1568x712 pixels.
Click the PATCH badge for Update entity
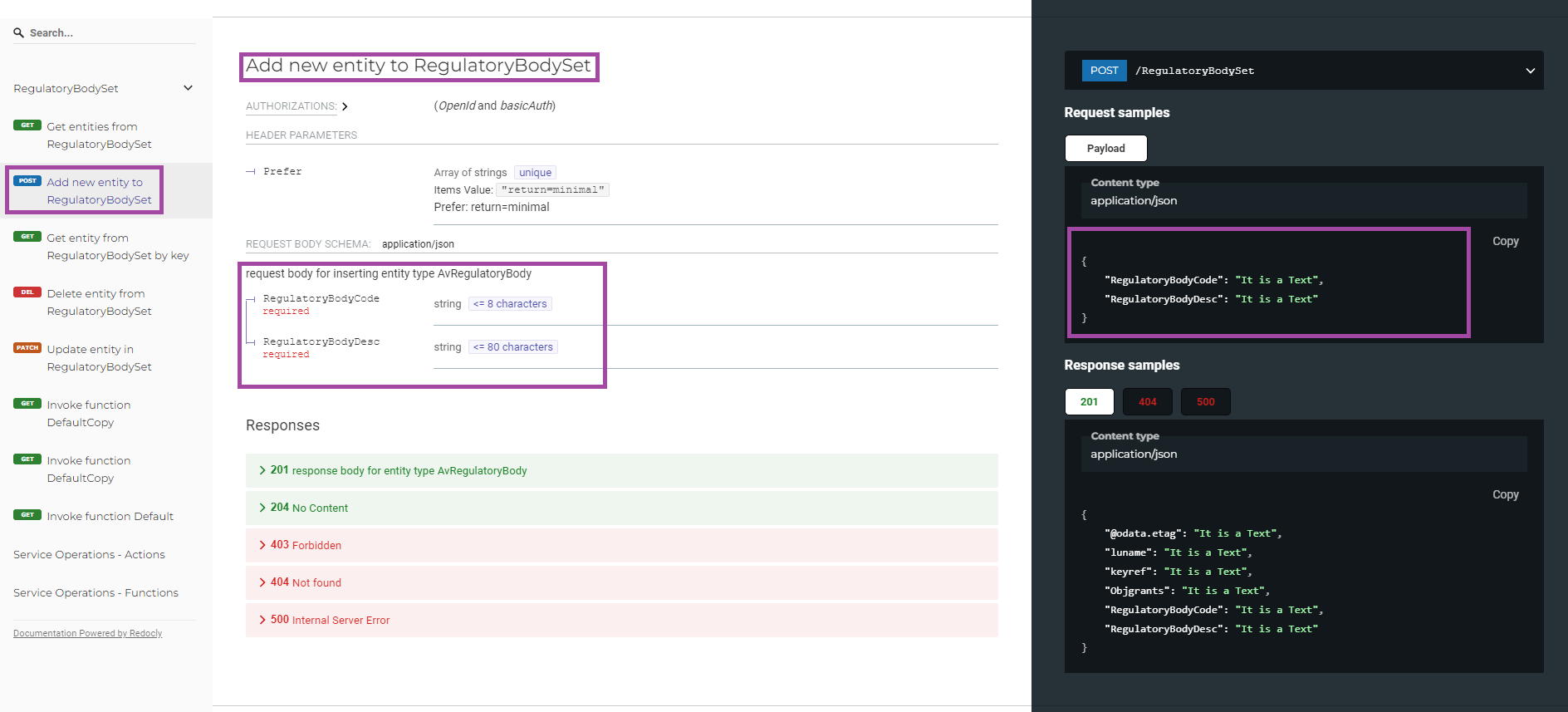pyautogui.click(x=27, y=348)
